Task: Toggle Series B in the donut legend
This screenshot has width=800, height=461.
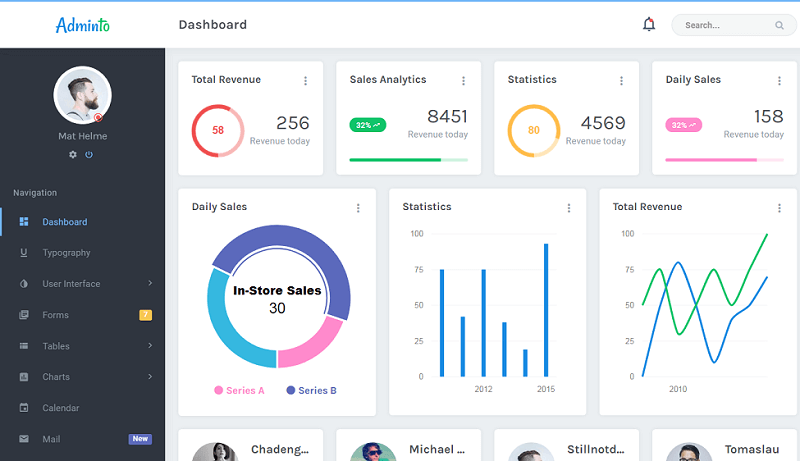Action: (311, 391)
